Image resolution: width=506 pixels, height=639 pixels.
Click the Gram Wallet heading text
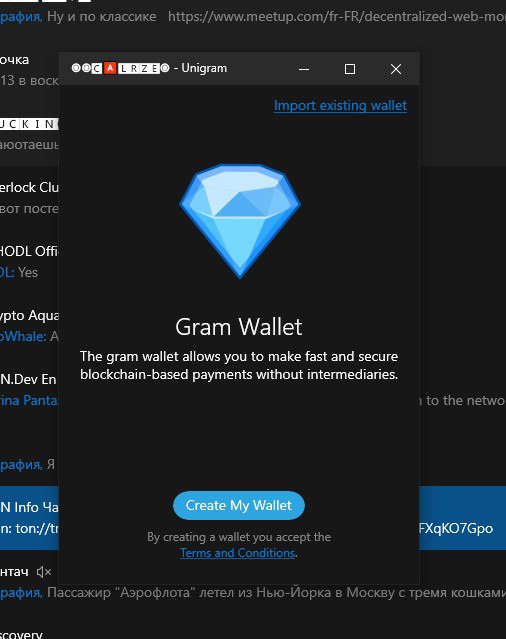click(x=239, y=327)
